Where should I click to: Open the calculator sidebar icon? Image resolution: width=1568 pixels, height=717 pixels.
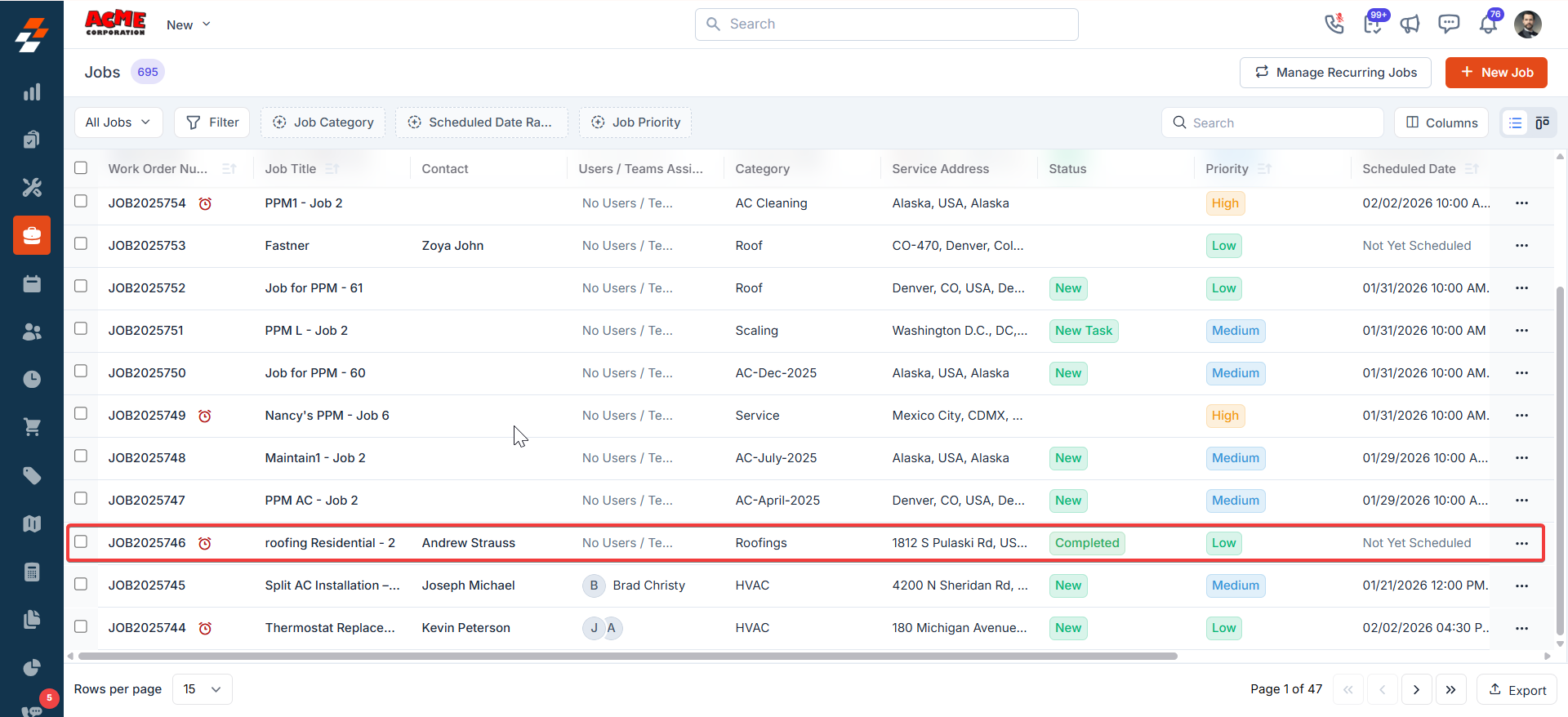(32, 572)
